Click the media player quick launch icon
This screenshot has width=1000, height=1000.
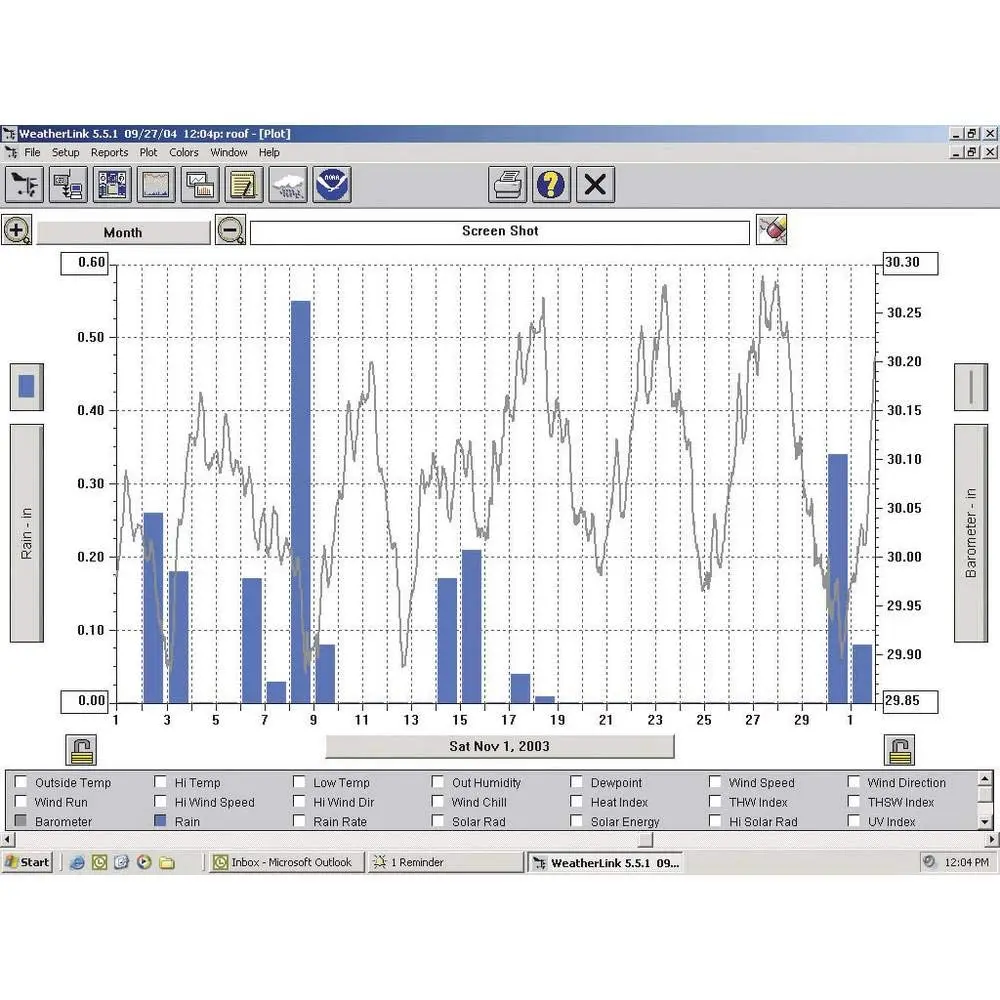click(145, 862)
